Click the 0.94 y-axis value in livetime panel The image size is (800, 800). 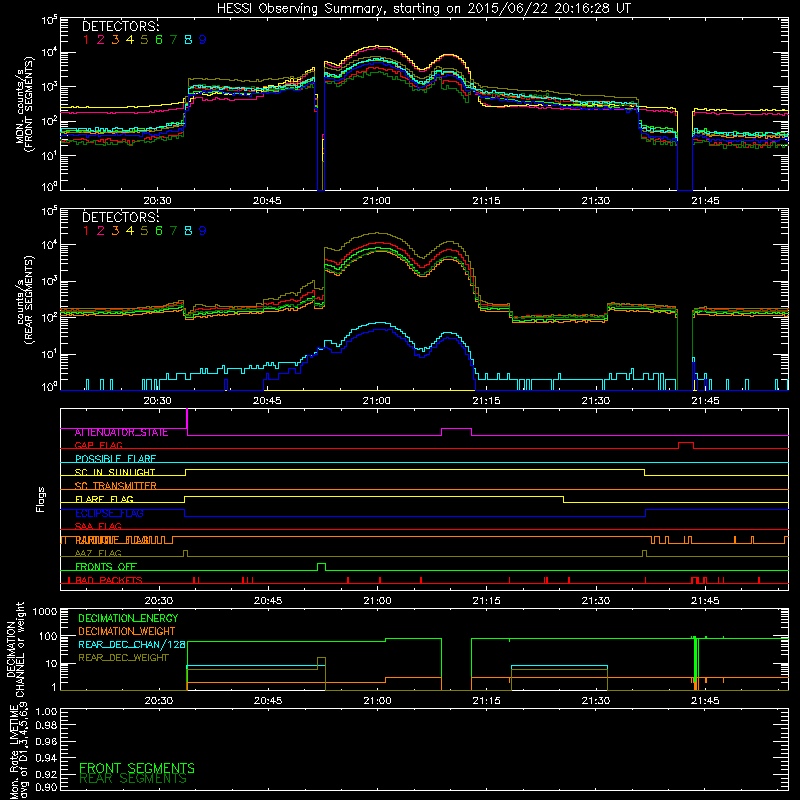46,758
